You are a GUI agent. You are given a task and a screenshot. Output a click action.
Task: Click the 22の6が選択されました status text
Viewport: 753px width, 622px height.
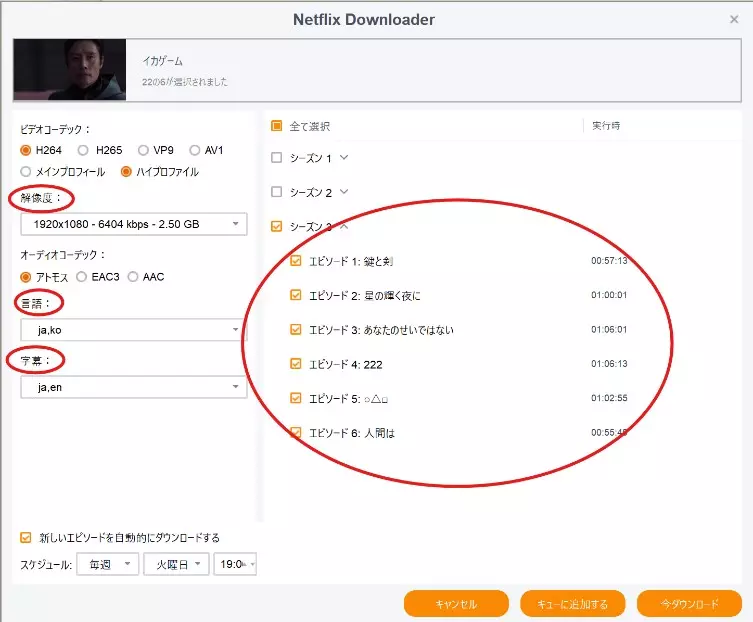tap(185, 82)
